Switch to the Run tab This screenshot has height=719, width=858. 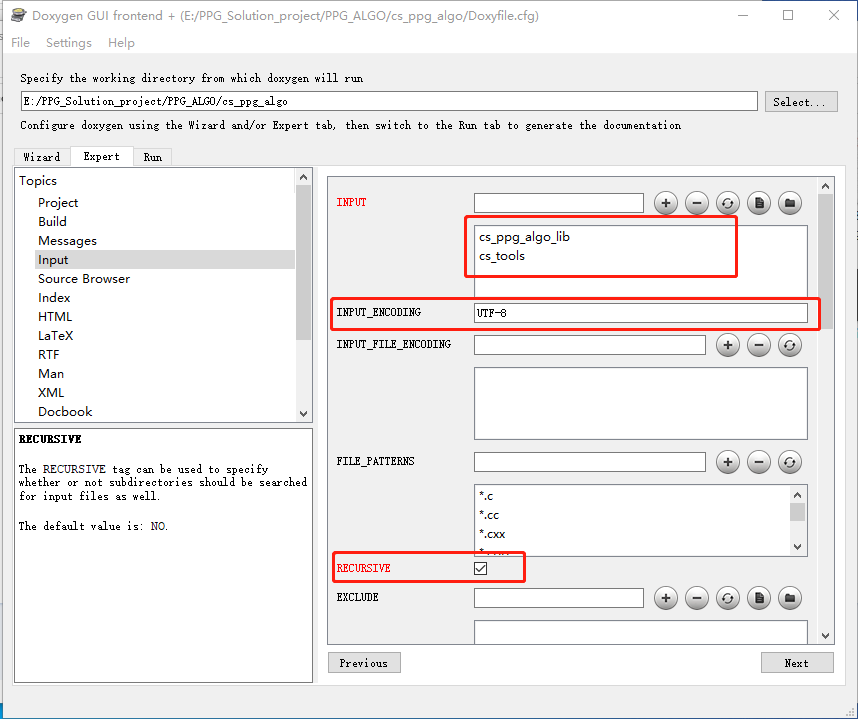tap(153, 157)
